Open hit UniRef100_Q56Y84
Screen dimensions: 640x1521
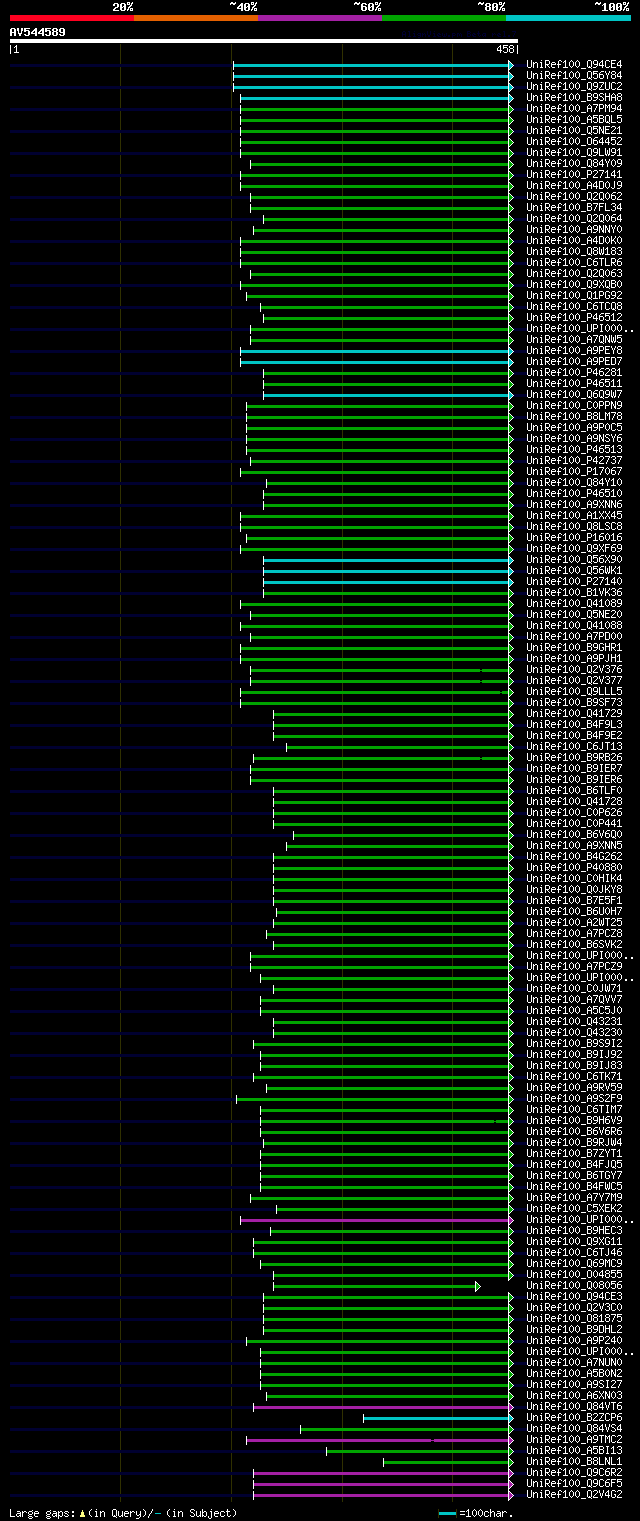coord(574,76)
